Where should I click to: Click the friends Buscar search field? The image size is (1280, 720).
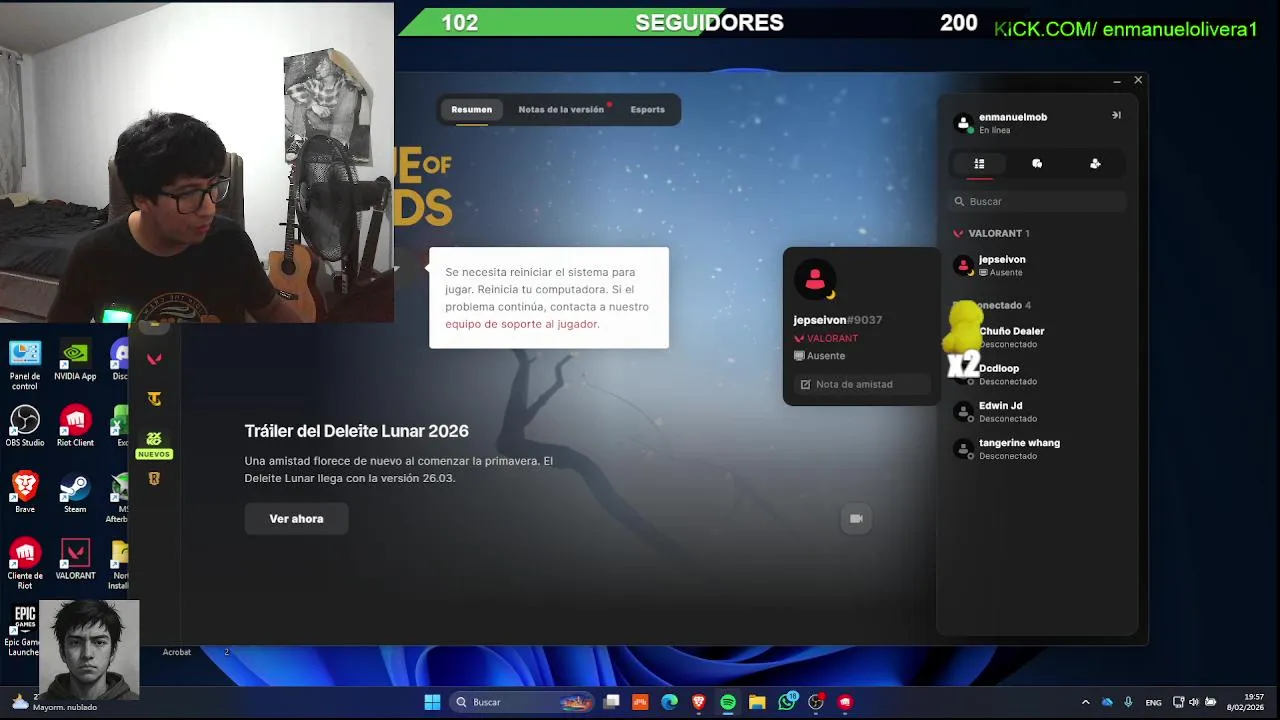[1037, 201]
